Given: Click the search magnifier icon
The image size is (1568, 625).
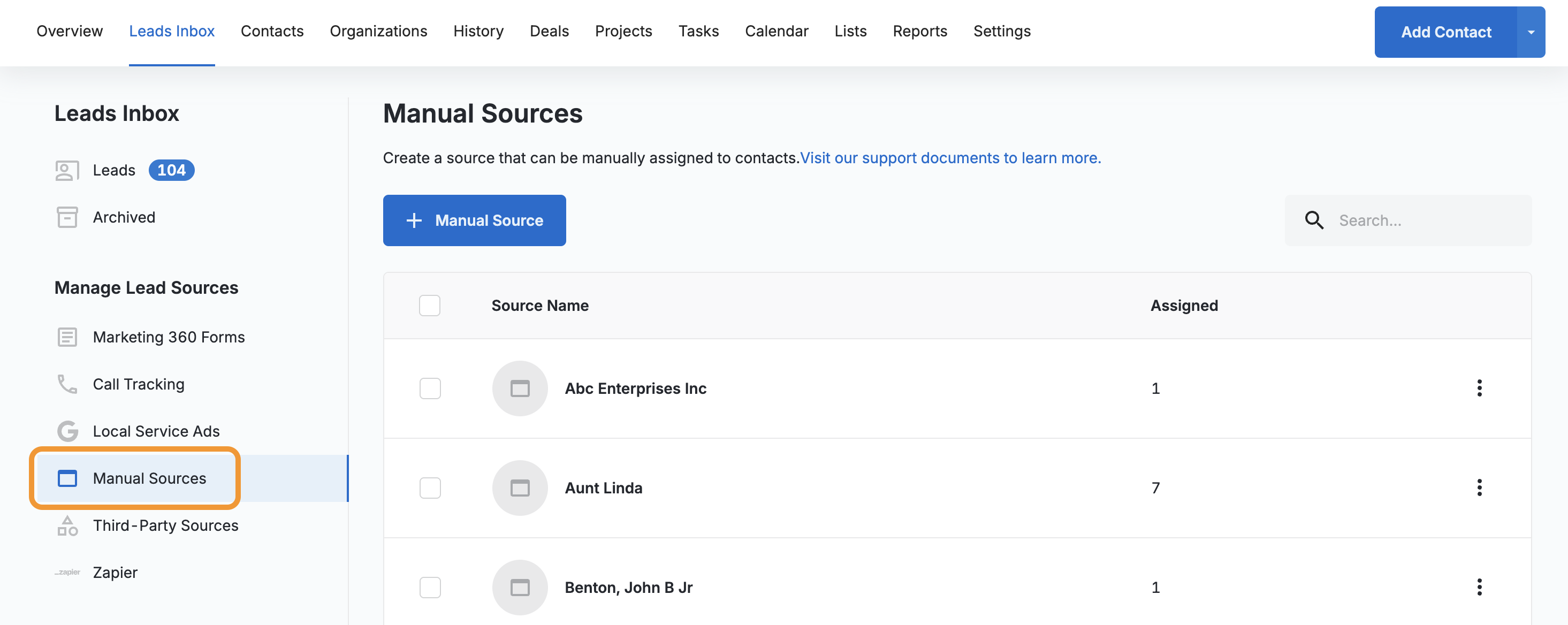Looking at the screenshot, I should [x=1314, y=220].
